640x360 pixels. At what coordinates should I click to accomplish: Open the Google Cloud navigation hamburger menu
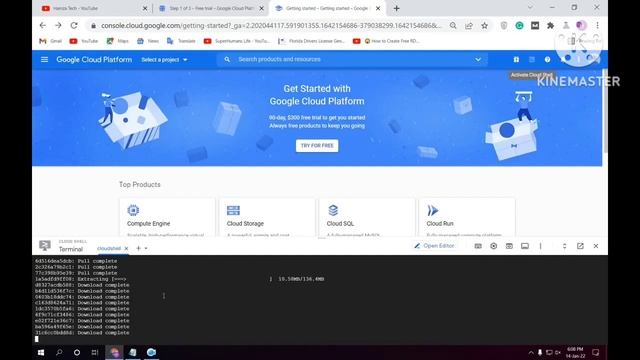click(44, 60)
